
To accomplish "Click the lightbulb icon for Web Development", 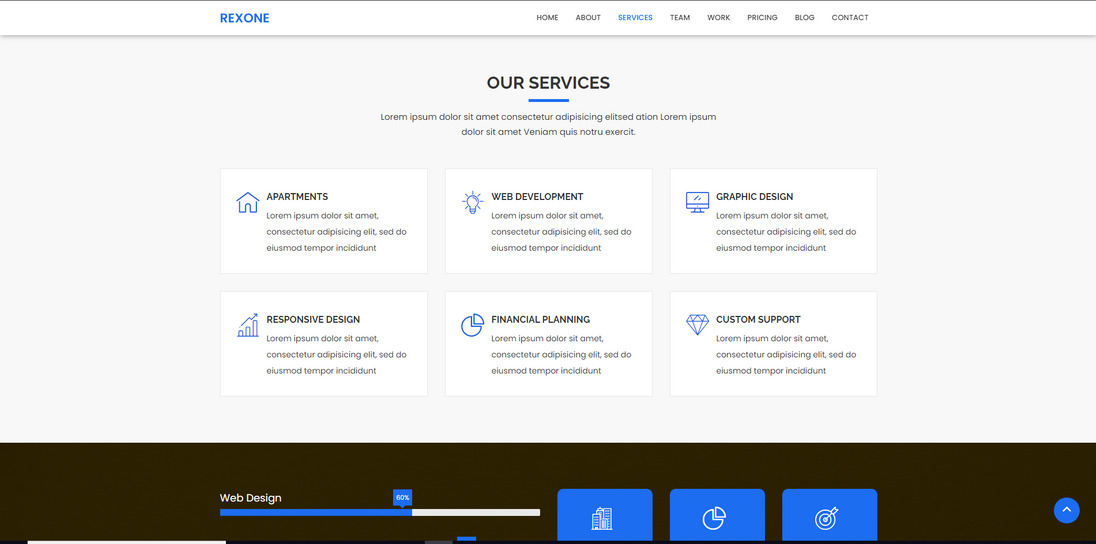I will tap(472, 202).
